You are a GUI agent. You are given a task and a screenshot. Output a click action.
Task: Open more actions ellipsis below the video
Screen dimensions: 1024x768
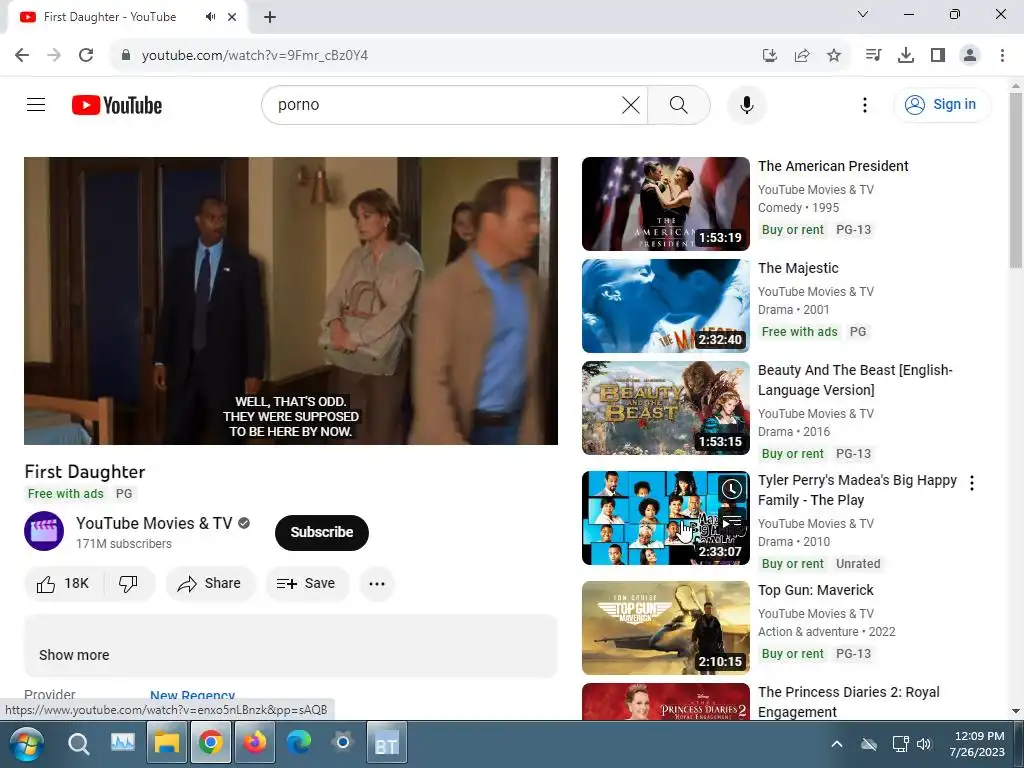tap(377, 583)
